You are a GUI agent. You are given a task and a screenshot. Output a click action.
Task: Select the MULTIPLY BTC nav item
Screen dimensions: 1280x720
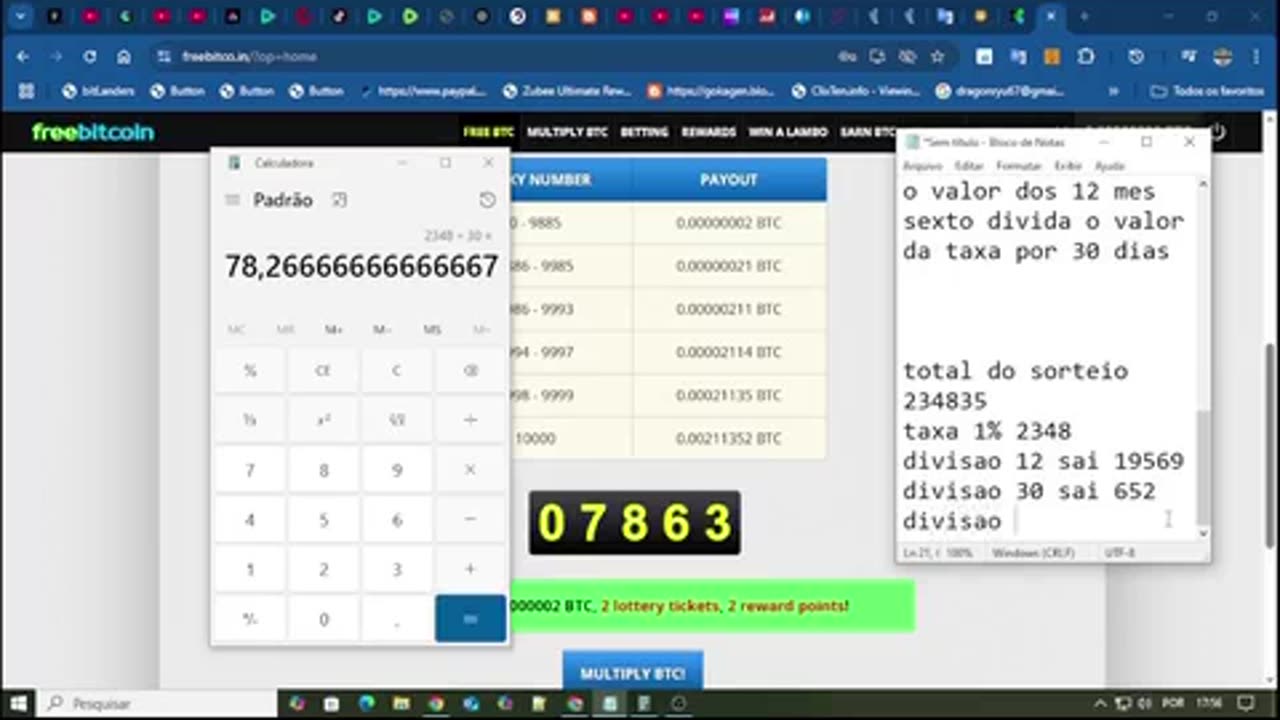click(x=567, y=132)
